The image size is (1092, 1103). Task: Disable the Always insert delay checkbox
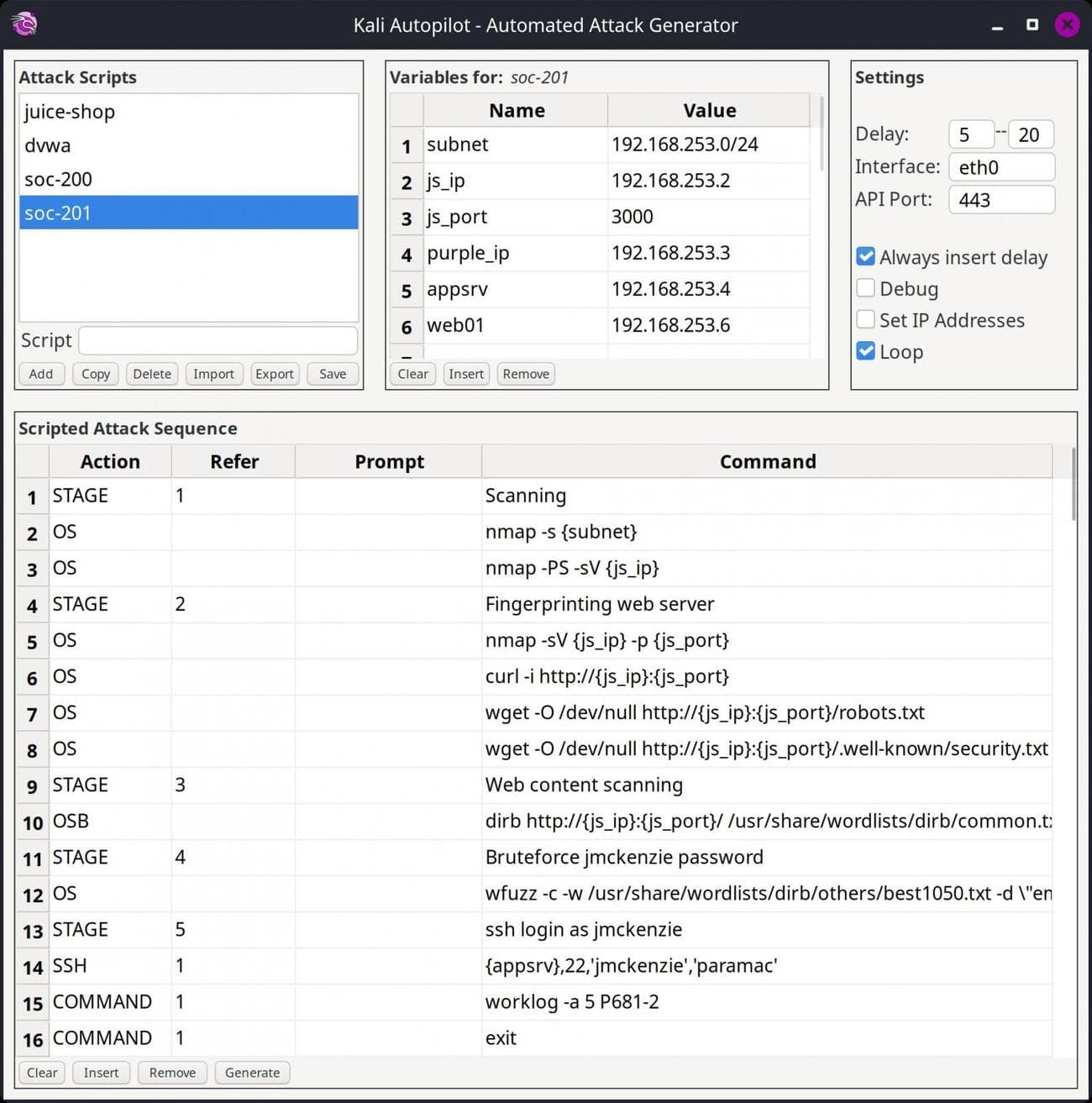click(x=865, y=257)
